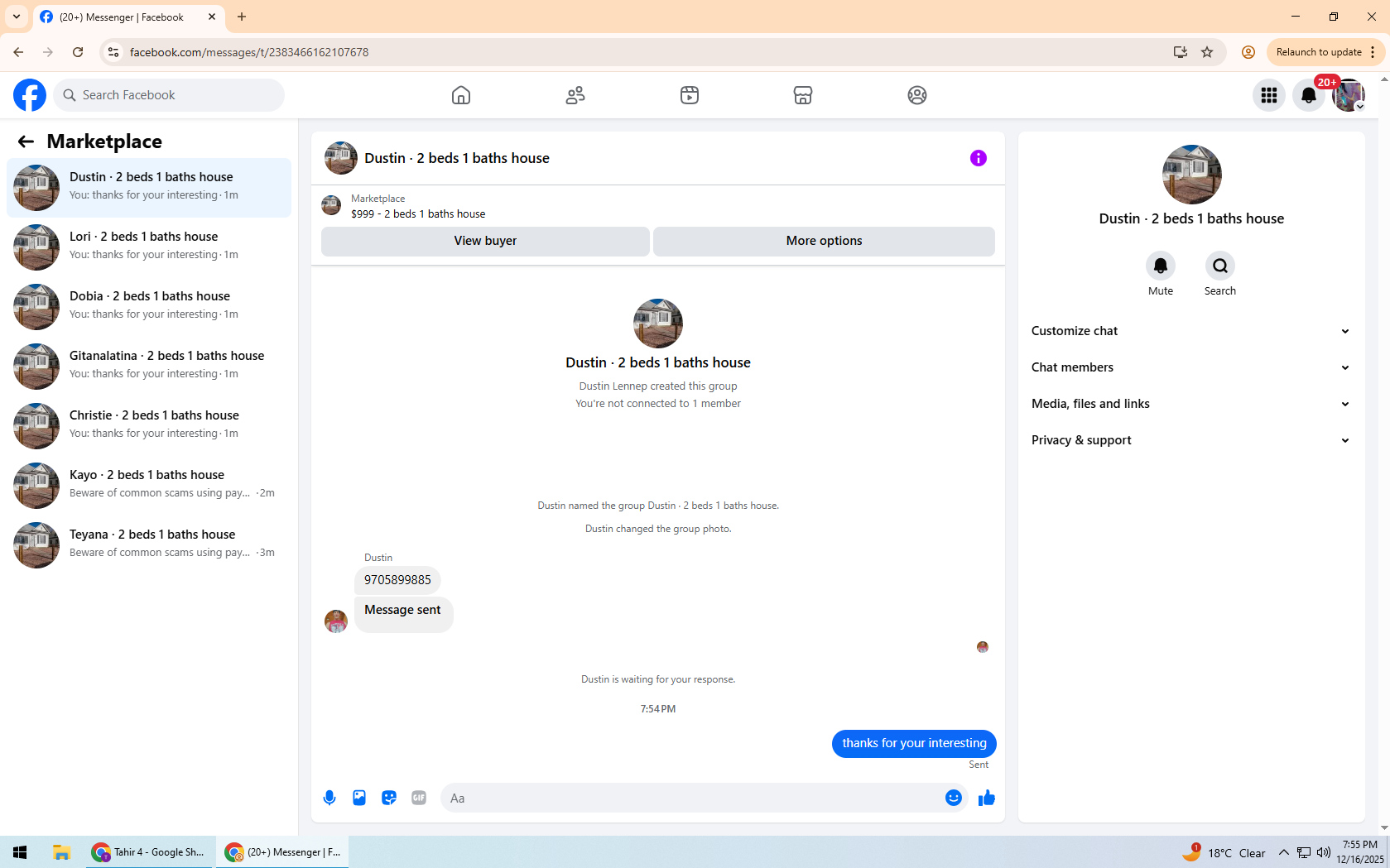
Task: Focus the Search Facebook field
Action: coord(169,95)
